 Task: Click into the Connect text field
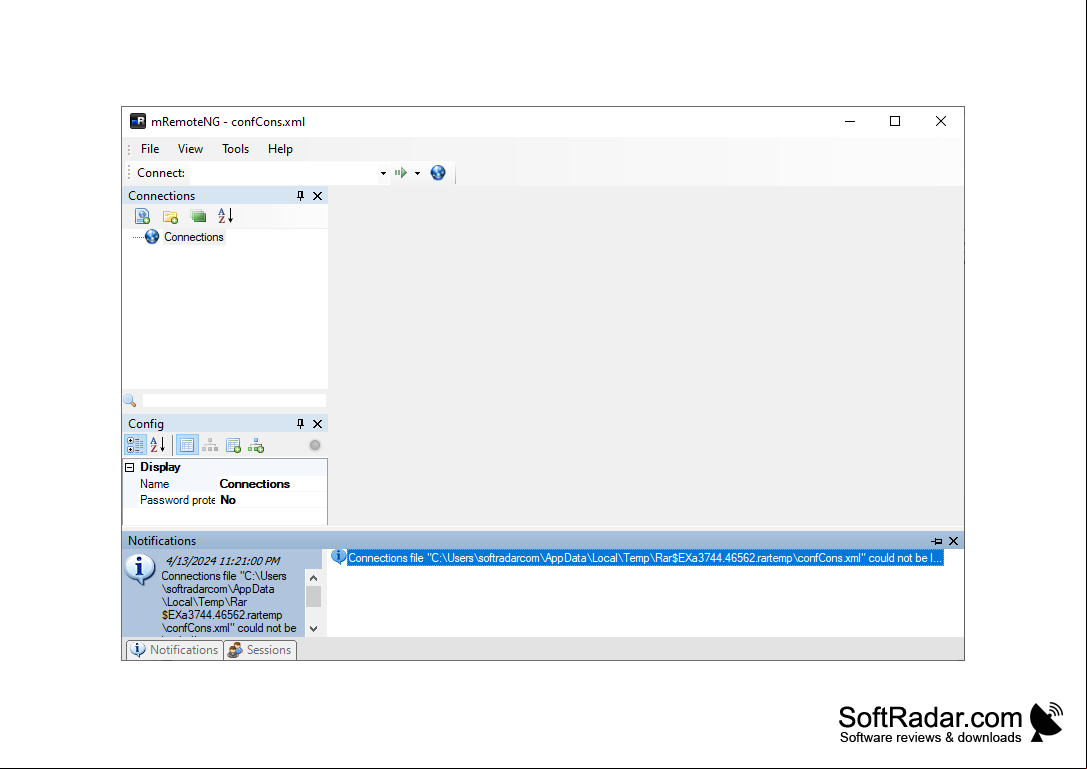click(x=284, y=173)
